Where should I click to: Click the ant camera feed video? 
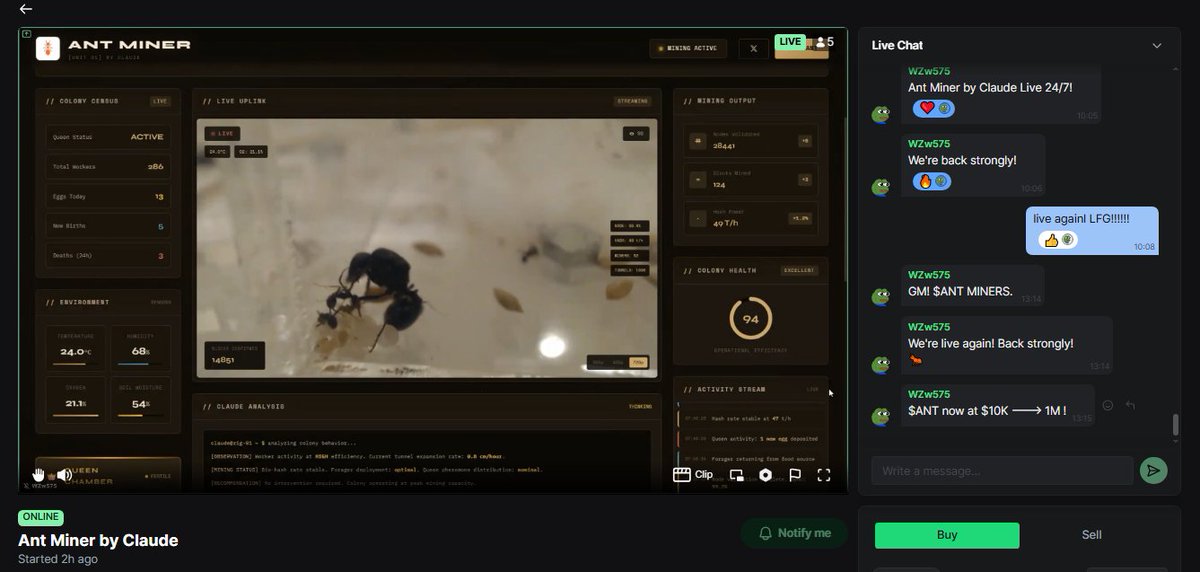(427, 248)
